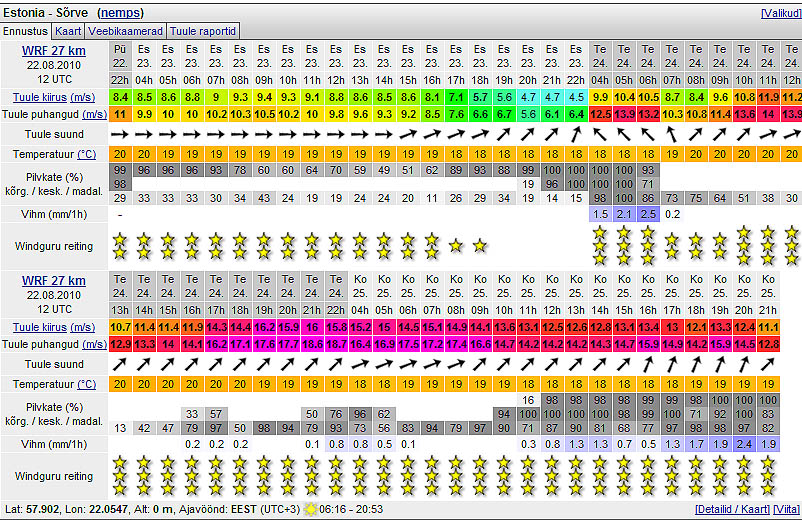Switch to the Kaart tab
Image resolution: width=802 pixels, height=520 pixels.
(x=68, y=31)
